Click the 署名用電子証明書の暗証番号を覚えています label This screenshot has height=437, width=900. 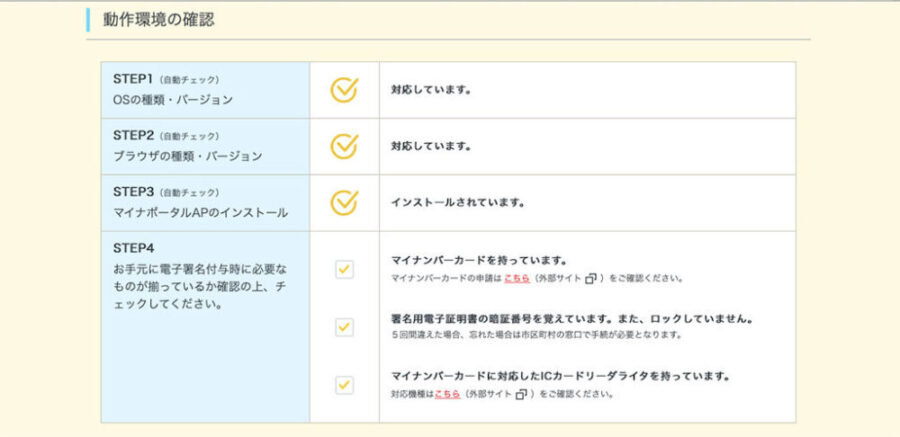(x=572, y=318)
